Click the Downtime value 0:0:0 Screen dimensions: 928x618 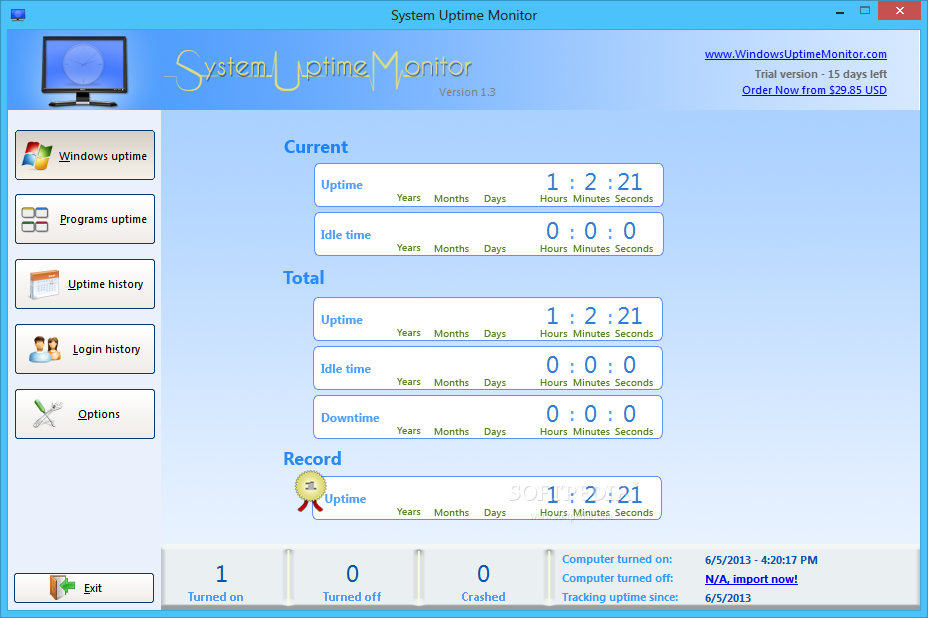(x=591, y=414)
